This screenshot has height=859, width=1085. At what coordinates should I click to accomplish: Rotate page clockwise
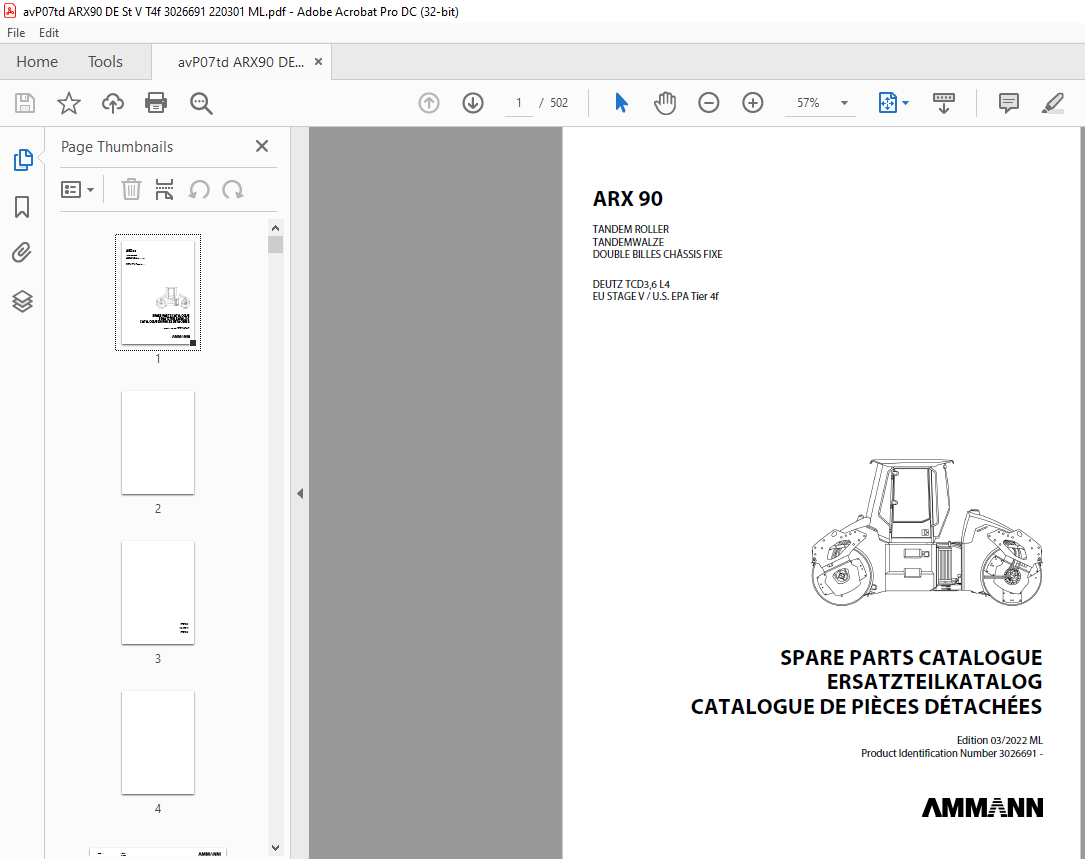[232, 189]
